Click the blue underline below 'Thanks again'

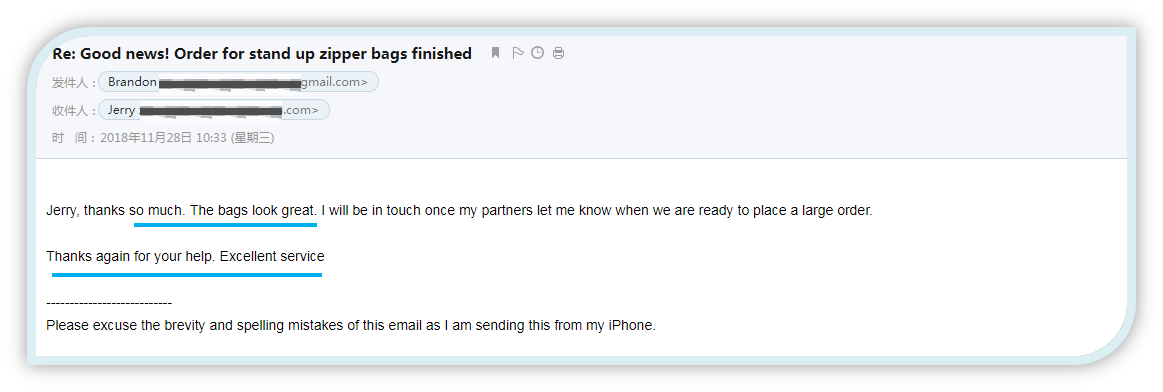click(187, 275)
